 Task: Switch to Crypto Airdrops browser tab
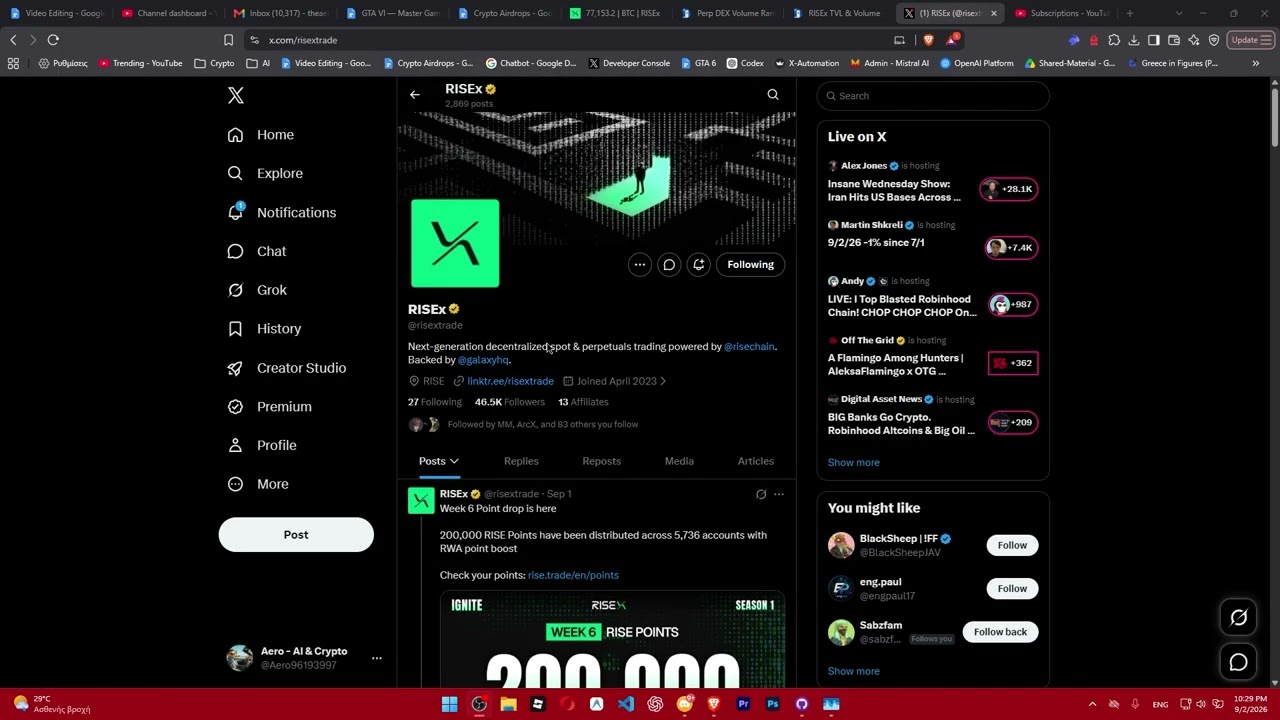[x=505, y=13]
